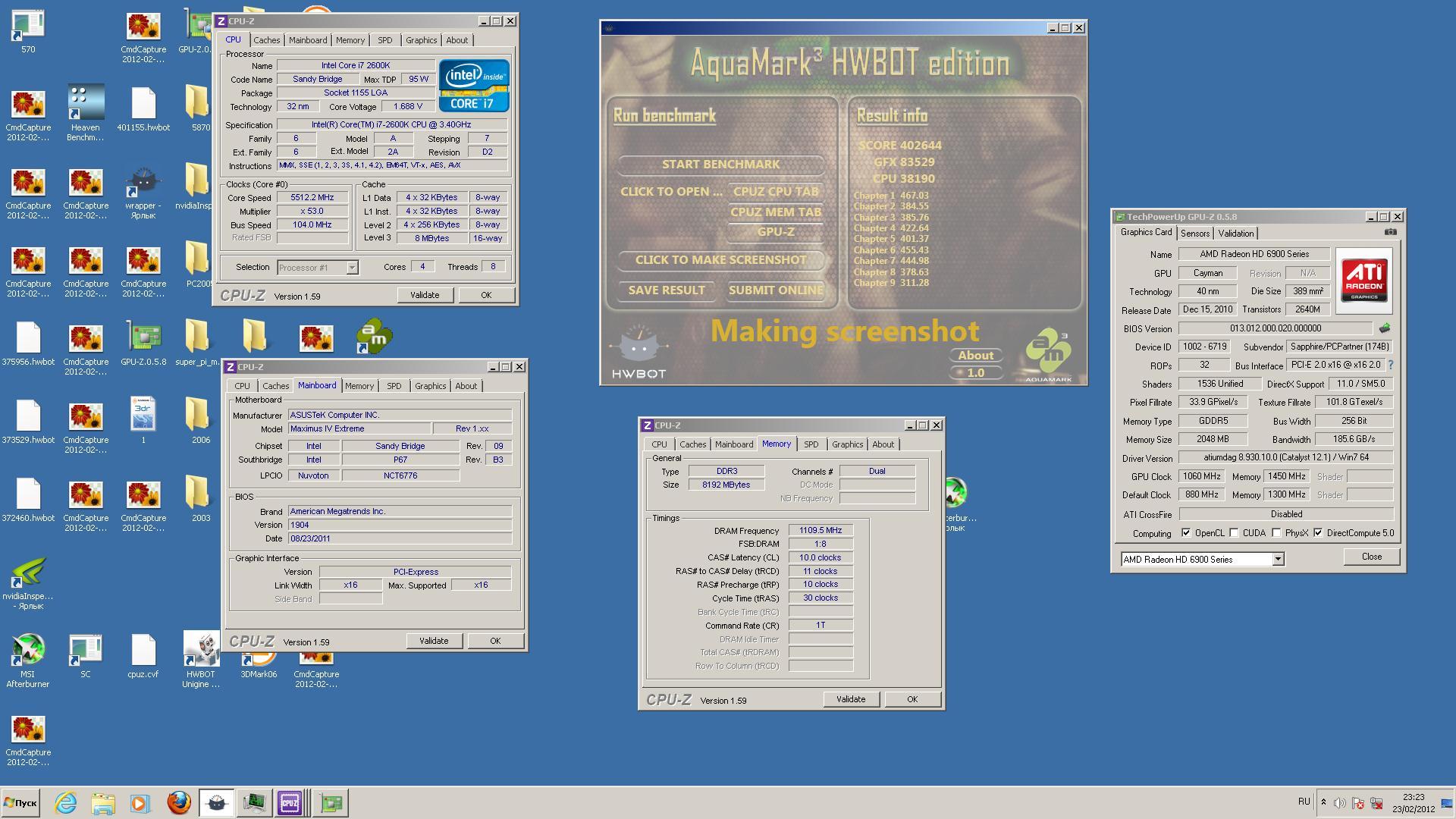Click the BIOS save icon in GPU-Z
Screen dimensions: 1456x819
coord(1385,328)
